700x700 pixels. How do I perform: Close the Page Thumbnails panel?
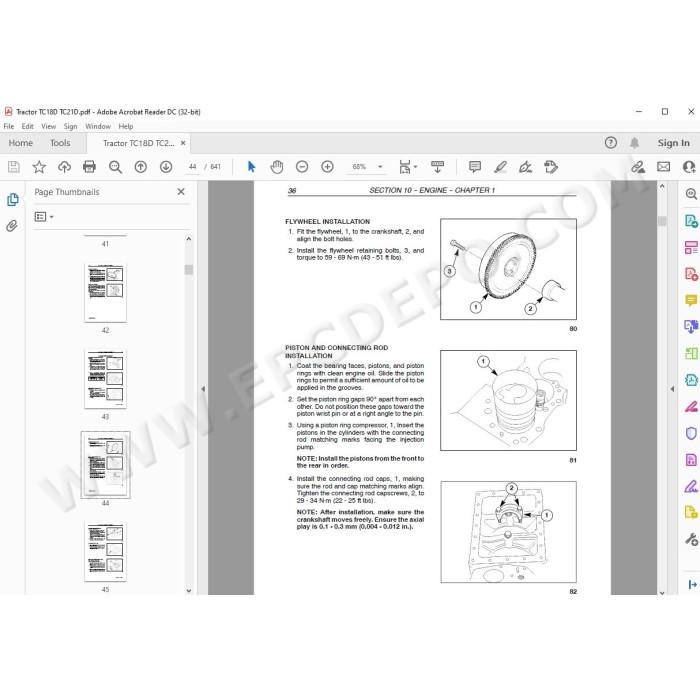(181, 192)
